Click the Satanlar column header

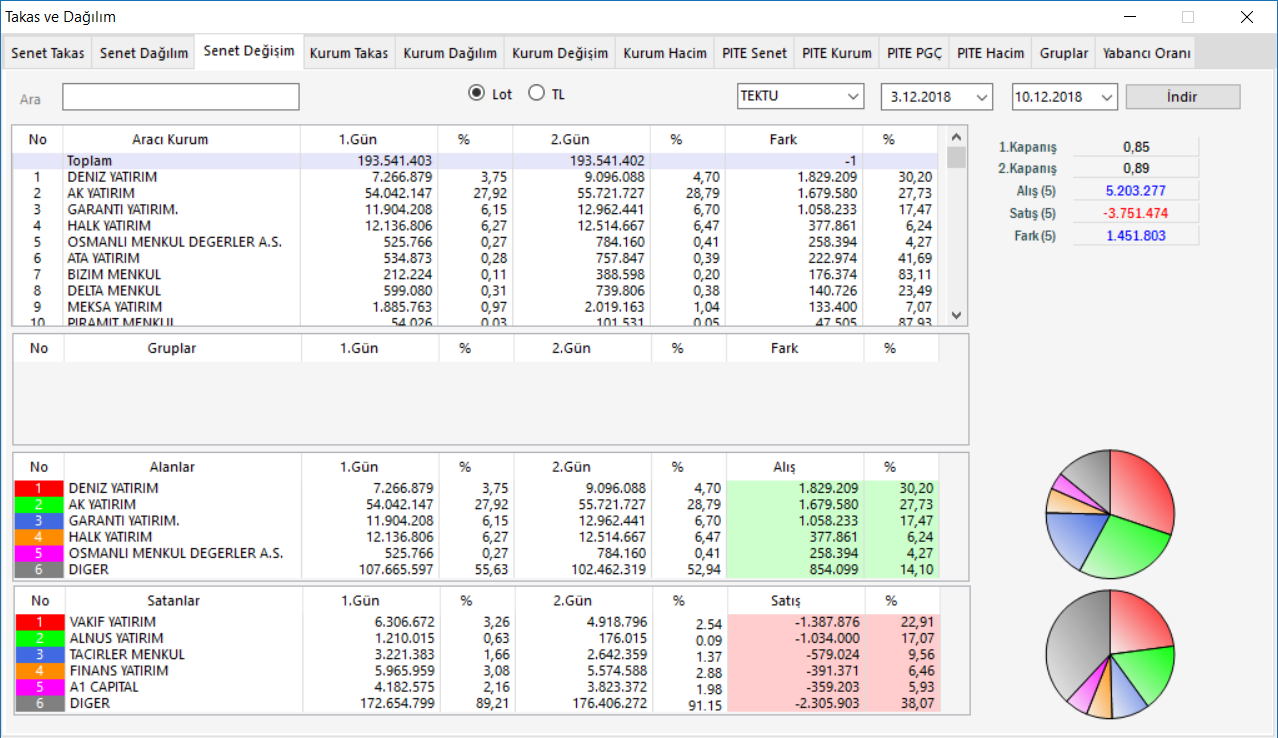point(182,601)
